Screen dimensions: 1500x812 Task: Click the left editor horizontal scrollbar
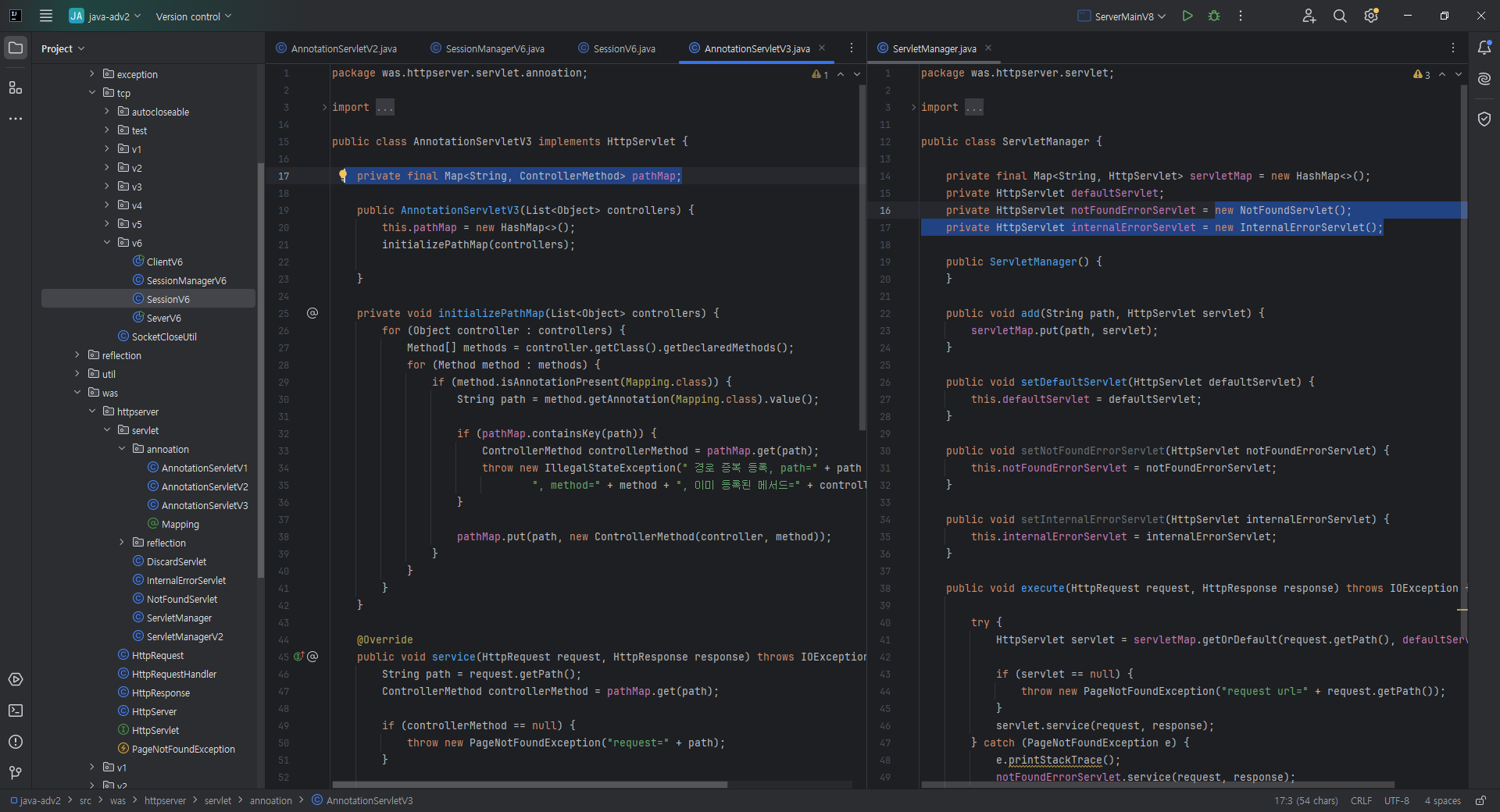[530, 785]
